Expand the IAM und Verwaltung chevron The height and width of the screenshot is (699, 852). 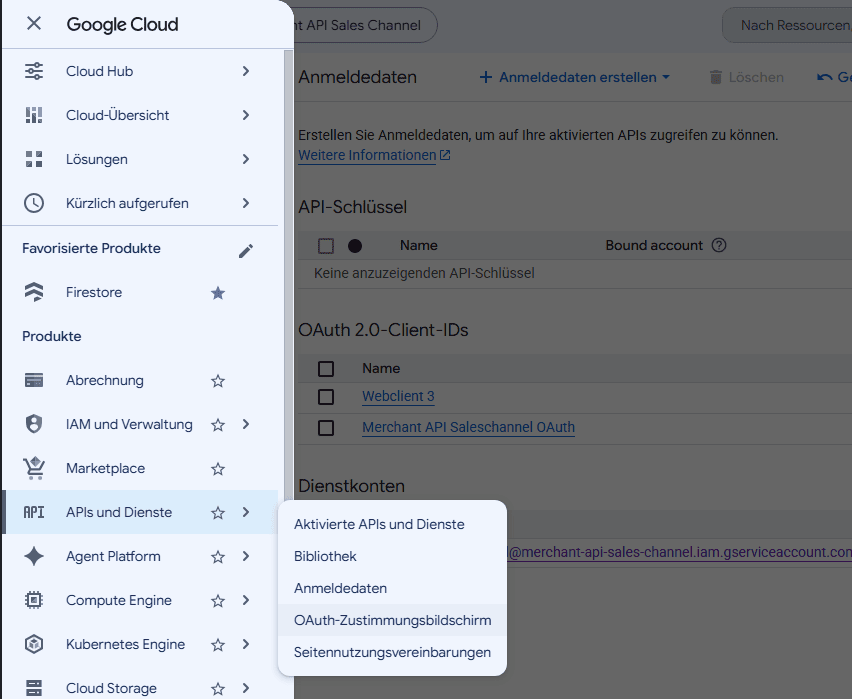(246, 424)
